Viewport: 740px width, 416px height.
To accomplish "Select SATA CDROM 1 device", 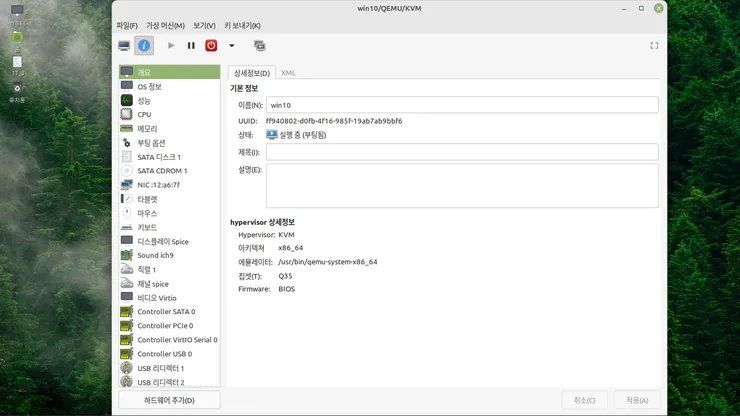I will point(169,171).
